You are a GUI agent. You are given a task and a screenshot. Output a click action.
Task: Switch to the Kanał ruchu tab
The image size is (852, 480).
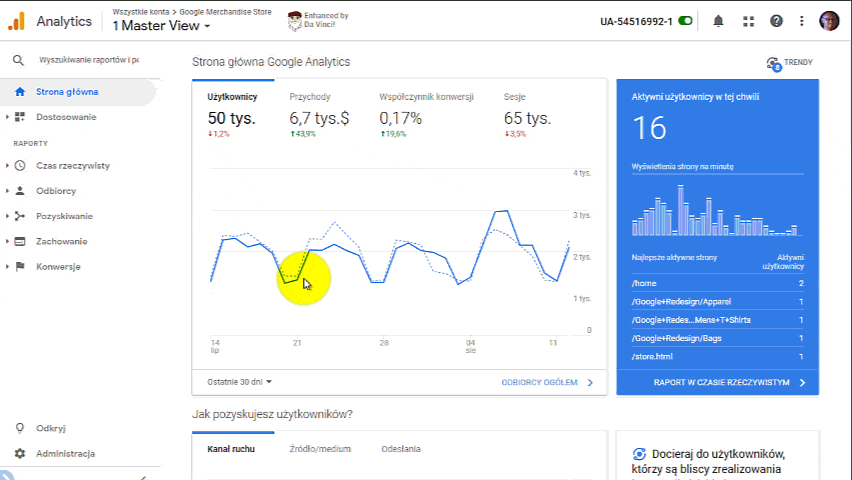(231, 449)
